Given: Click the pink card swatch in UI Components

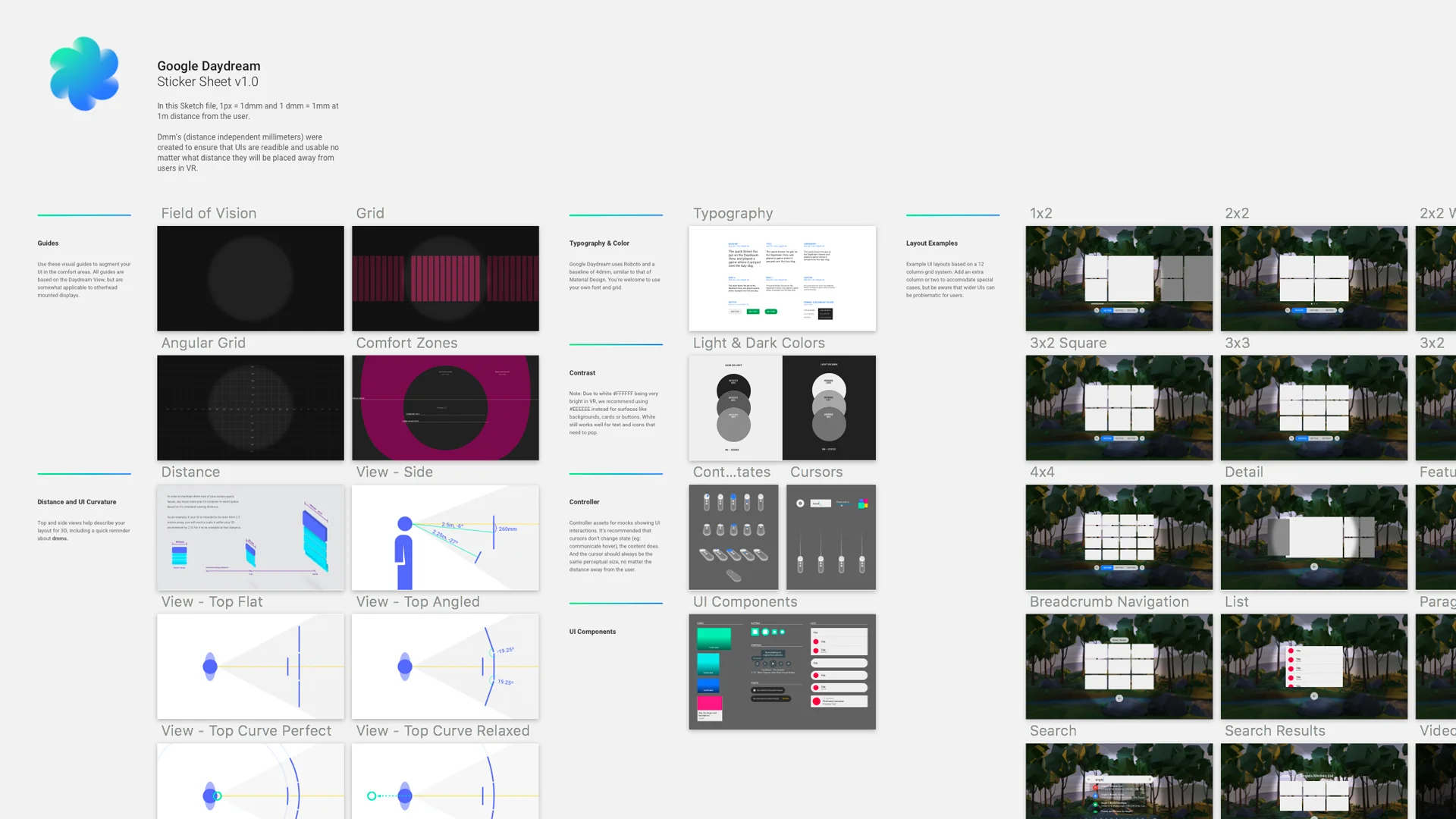Looking at the screenshot, I should (710, 703).
